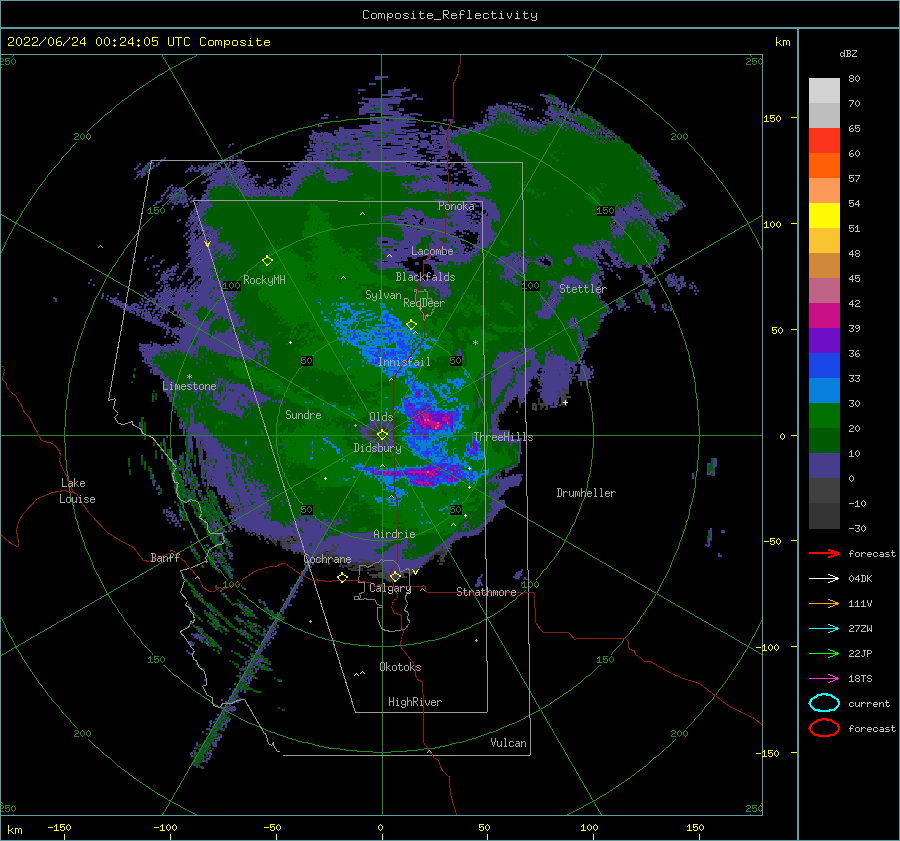Viewport: 900px width, 841px height.
Task: Click the Strathmore town label
Action: pyautogui.click(x=486, y=592)
